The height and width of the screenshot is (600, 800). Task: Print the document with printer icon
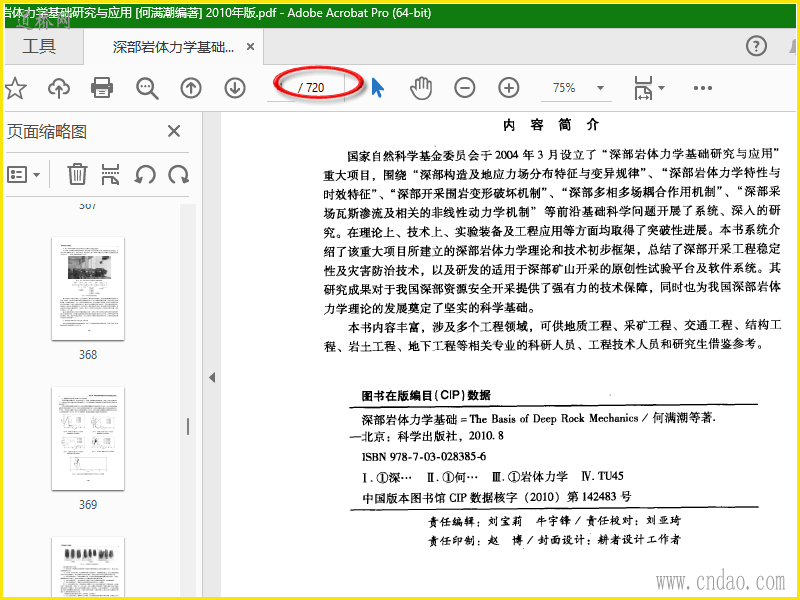(102, 88)
